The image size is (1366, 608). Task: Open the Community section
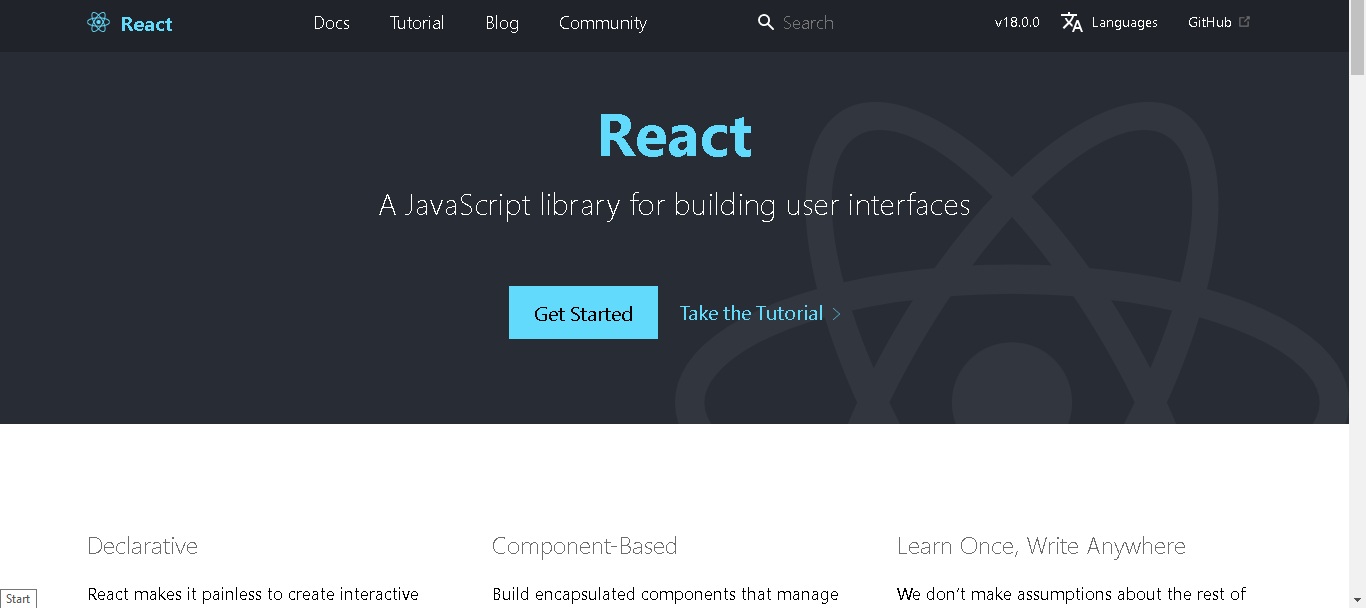[602, 22]
